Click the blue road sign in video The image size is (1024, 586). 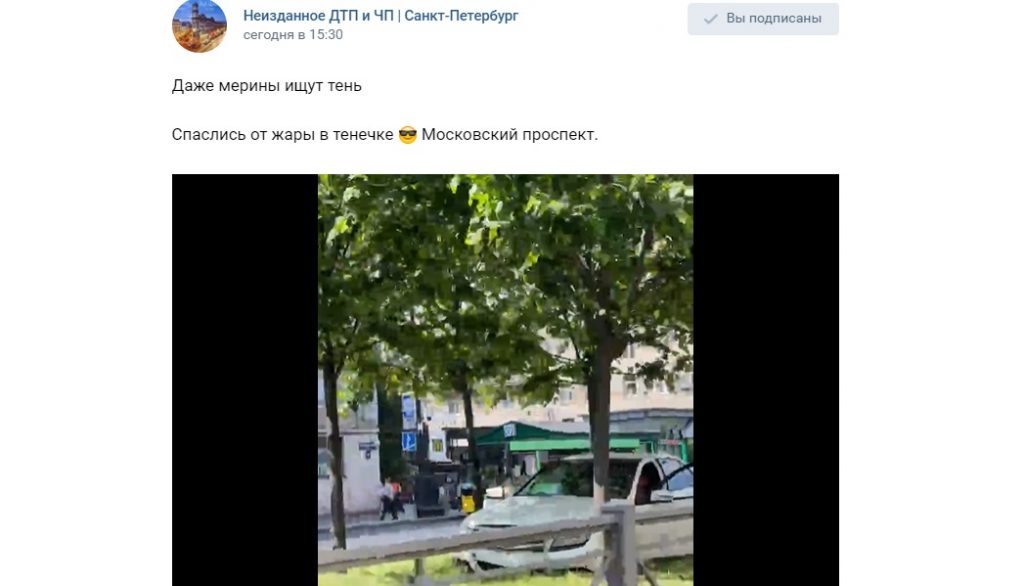pyautogui.click(x=409, y=442)
